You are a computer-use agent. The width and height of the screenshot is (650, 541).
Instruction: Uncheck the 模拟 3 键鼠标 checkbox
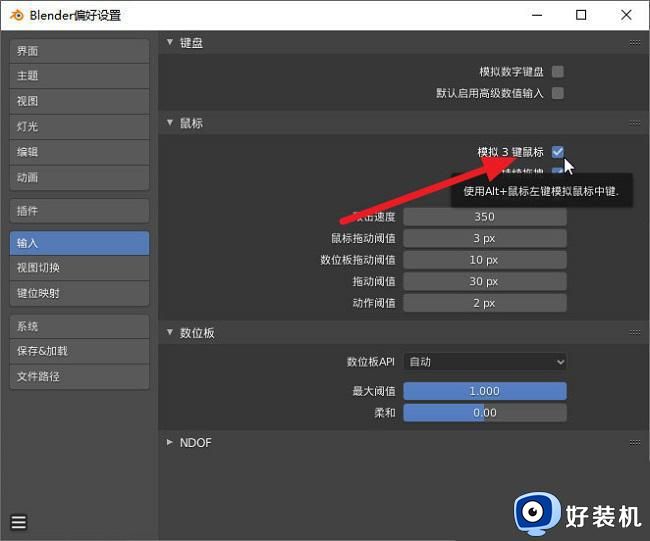(x=558, y=152)
